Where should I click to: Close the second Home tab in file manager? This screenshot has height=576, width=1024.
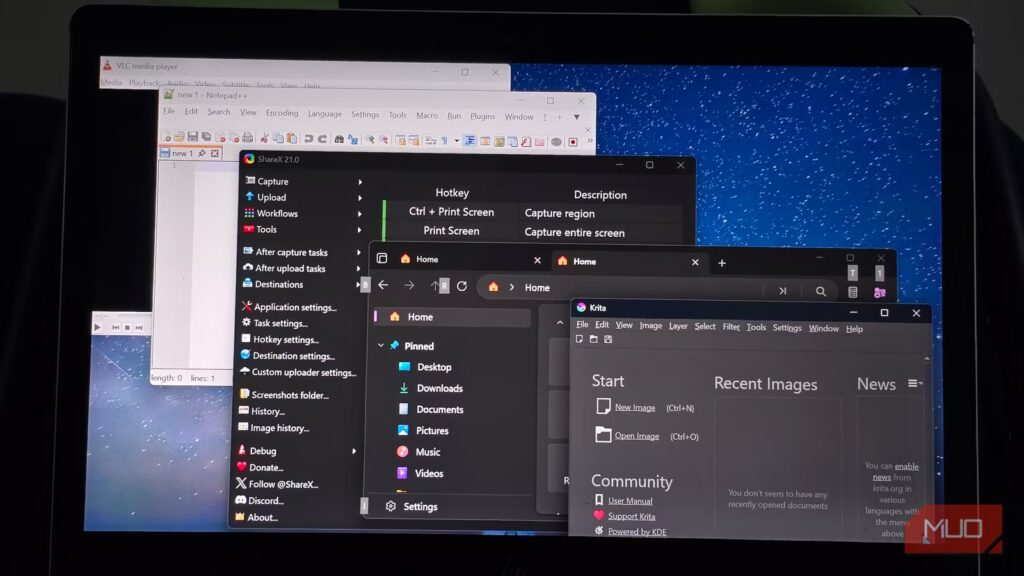pos(695,263)
